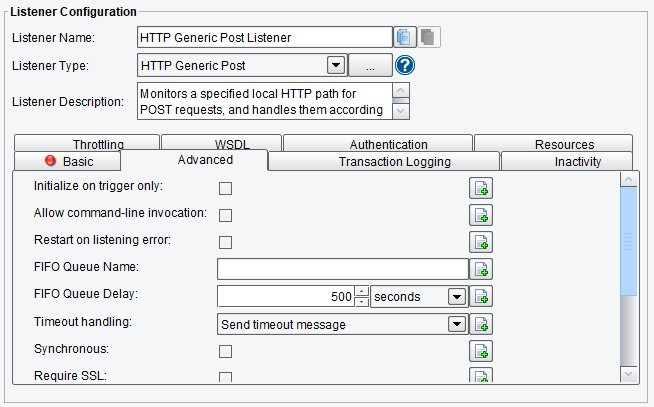The image size is (654, 407).
Task: Click the Listener Description text area
Action: [264, 101]
